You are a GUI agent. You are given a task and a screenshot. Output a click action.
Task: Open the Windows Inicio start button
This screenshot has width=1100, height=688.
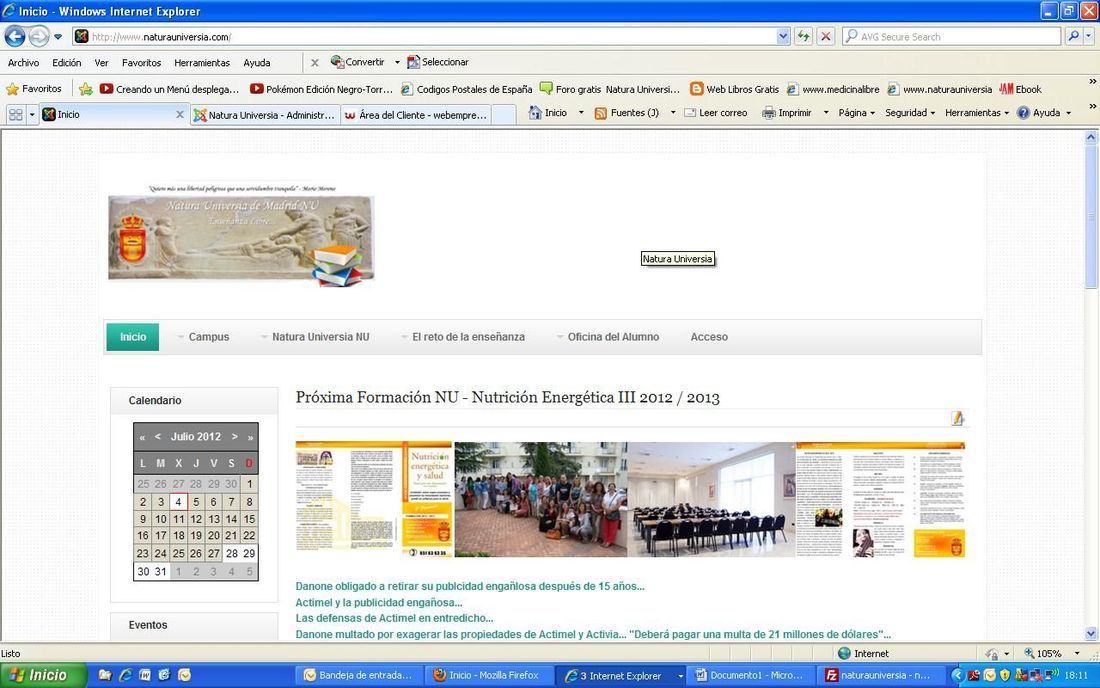click(42, 675)
